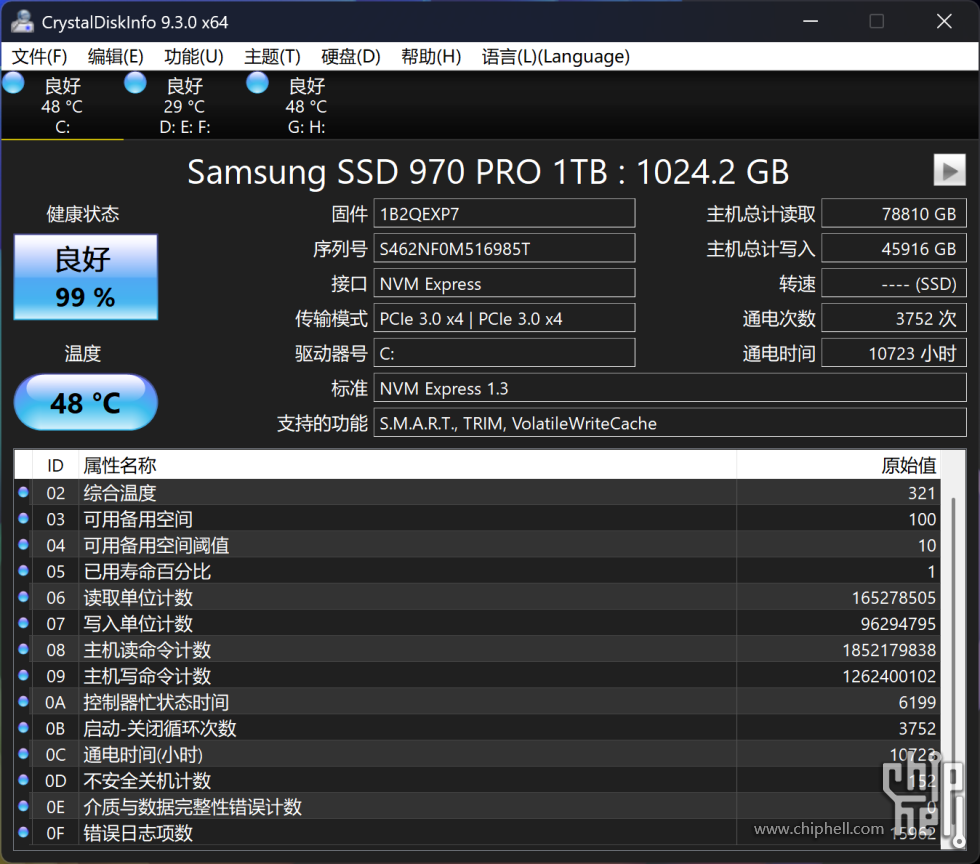Viewport: 980px width, 864px height.
Task: Select raw value 165278505 in row 06
Action: [893, 598]
